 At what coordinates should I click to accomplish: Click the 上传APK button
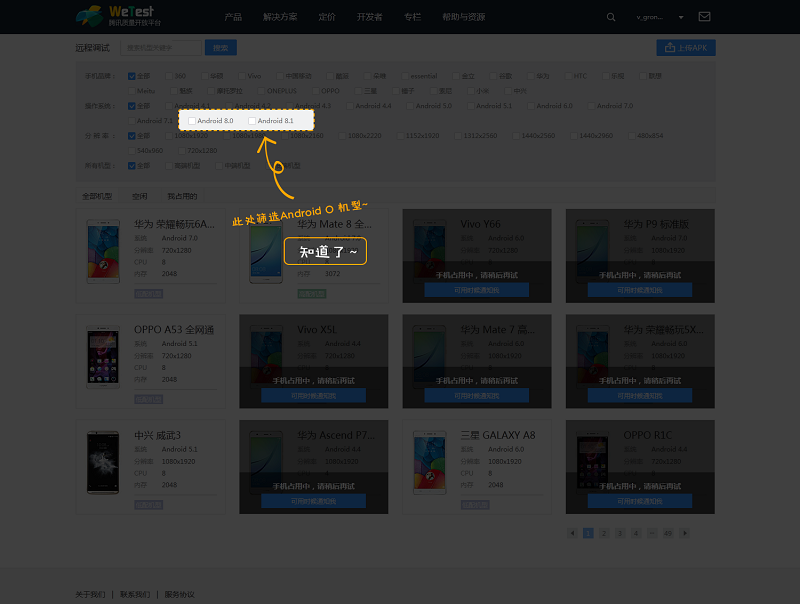[x=686, y=47]
